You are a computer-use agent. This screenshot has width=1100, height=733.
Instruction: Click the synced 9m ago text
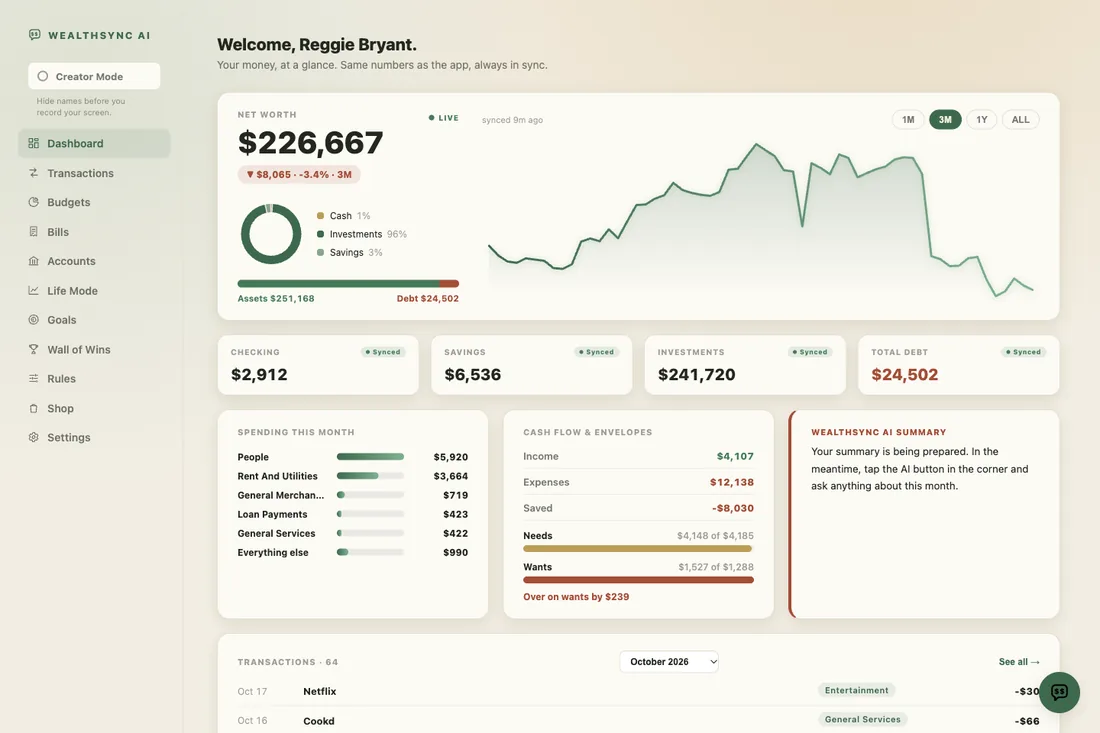point(512,120)
